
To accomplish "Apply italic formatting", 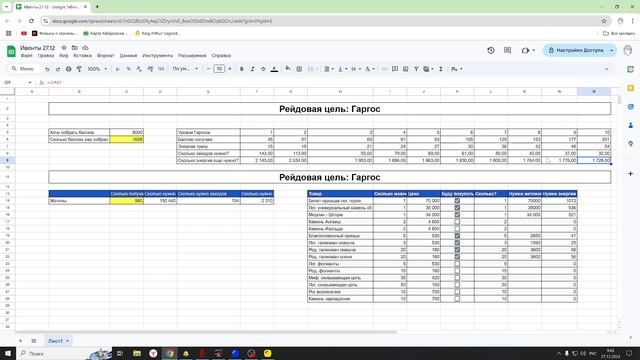I will [x=252, y=69].
